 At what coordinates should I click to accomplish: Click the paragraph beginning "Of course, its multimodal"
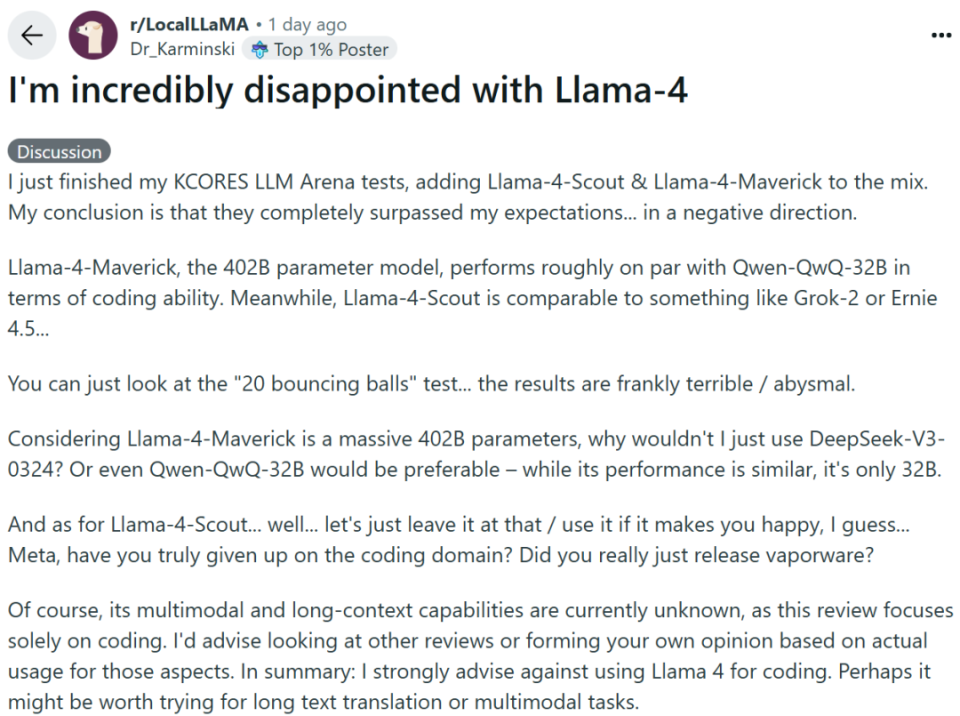pos(480,640)
